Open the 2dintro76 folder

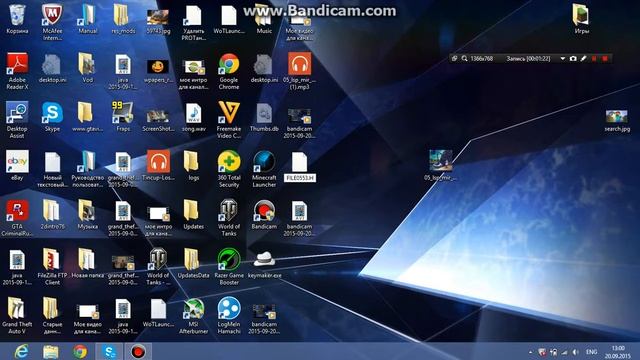tap(52, 215)
